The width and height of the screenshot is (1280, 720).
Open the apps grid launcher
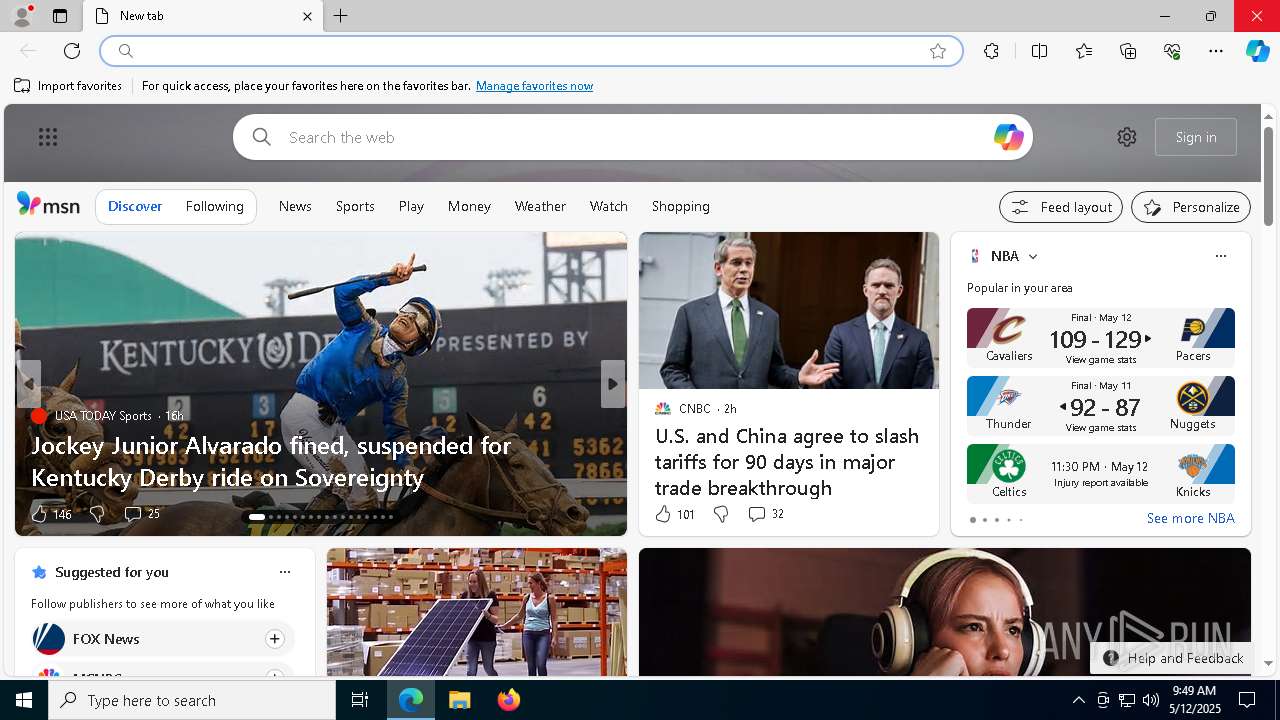48,137
